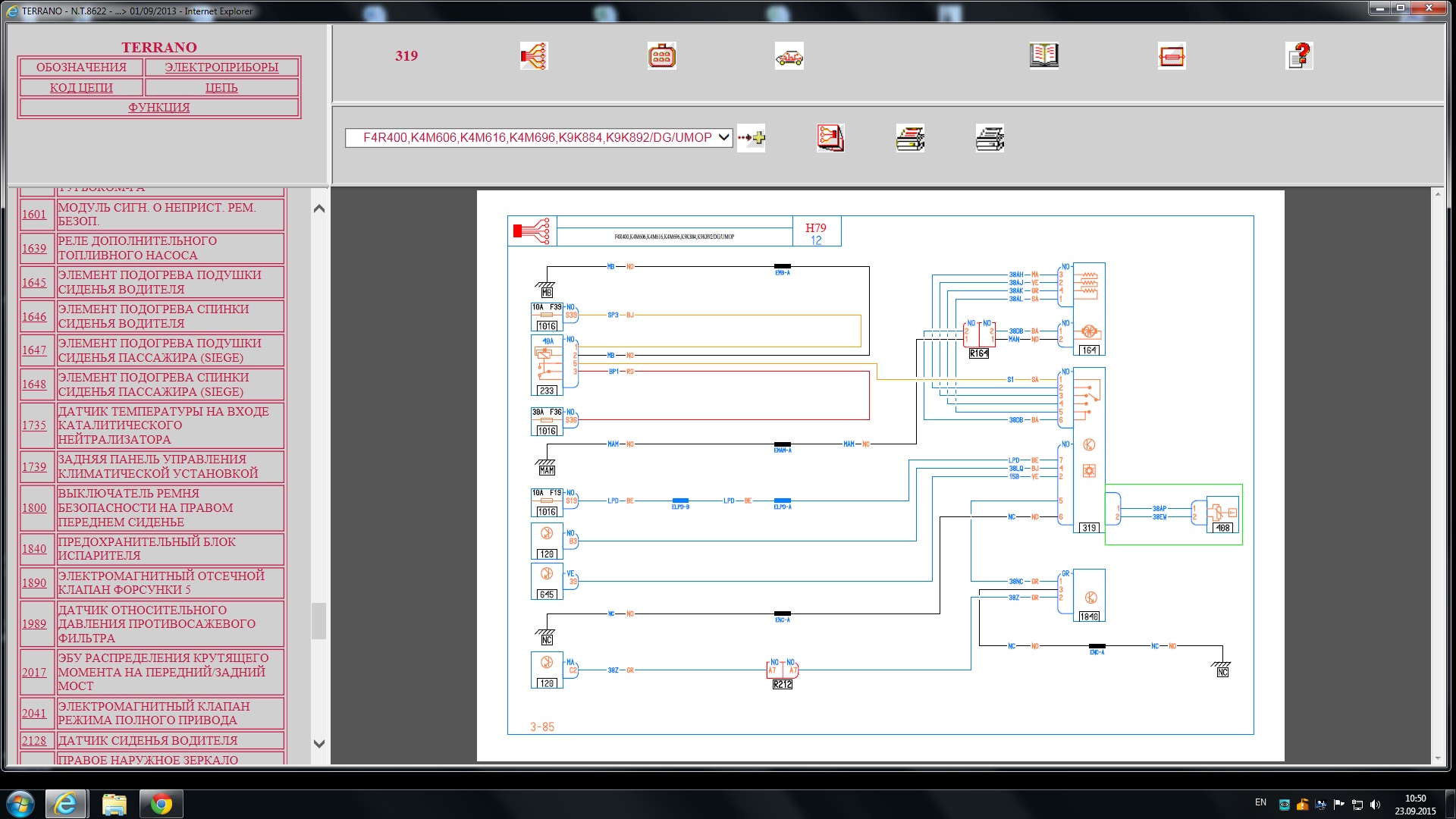Click the stacked diagram pages icon
Screen dimensions: 1456x819
(x=830, y=138)
